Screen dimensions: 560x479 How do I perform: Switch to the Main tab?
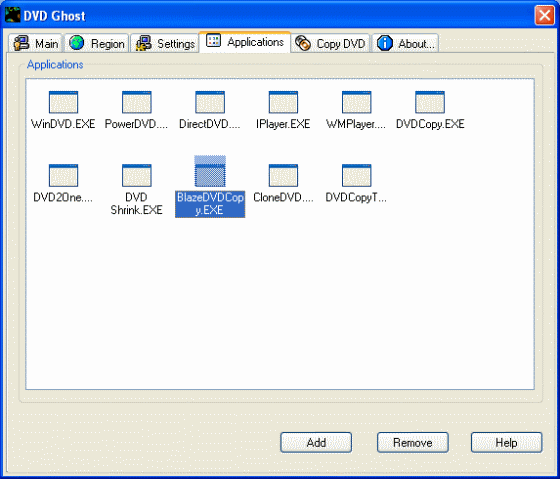coord(35,44)
